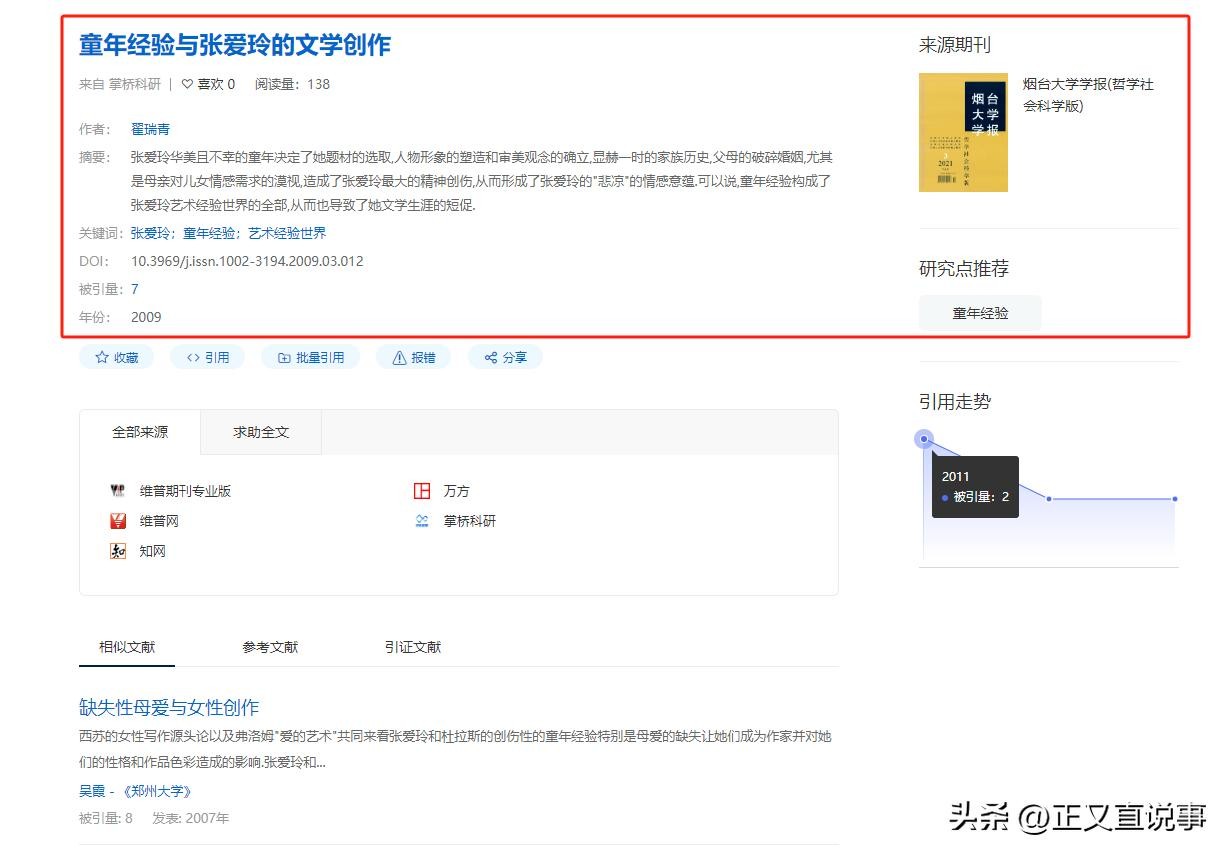The width and height of the screenshot is (1231, 857).
Task: Open 批量引用 batch citation
Action: tap(310, 357)
